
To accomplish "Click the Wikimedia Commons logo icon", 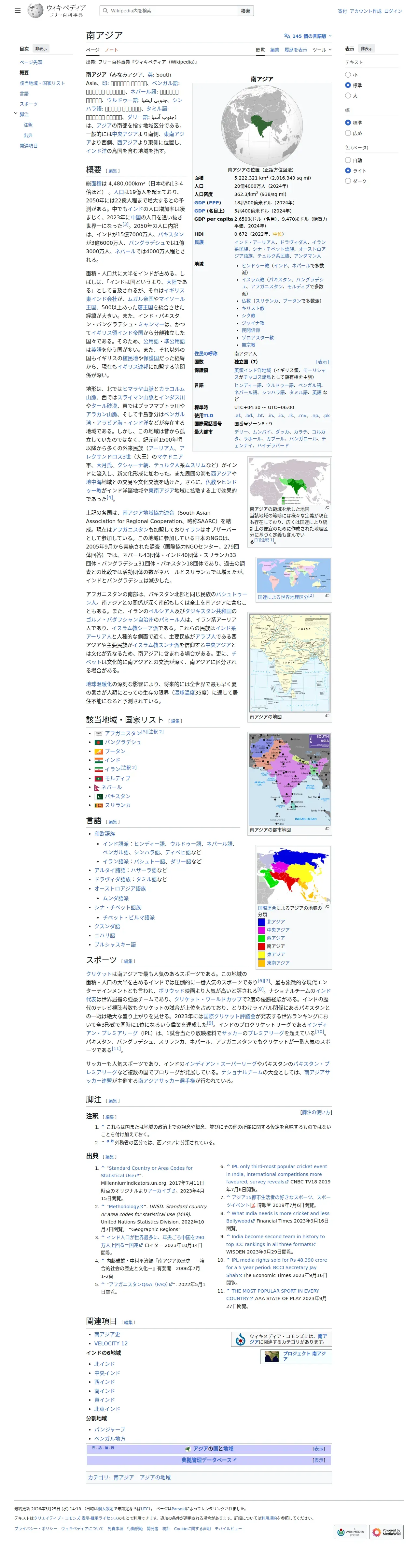I will pos(241,1339).
